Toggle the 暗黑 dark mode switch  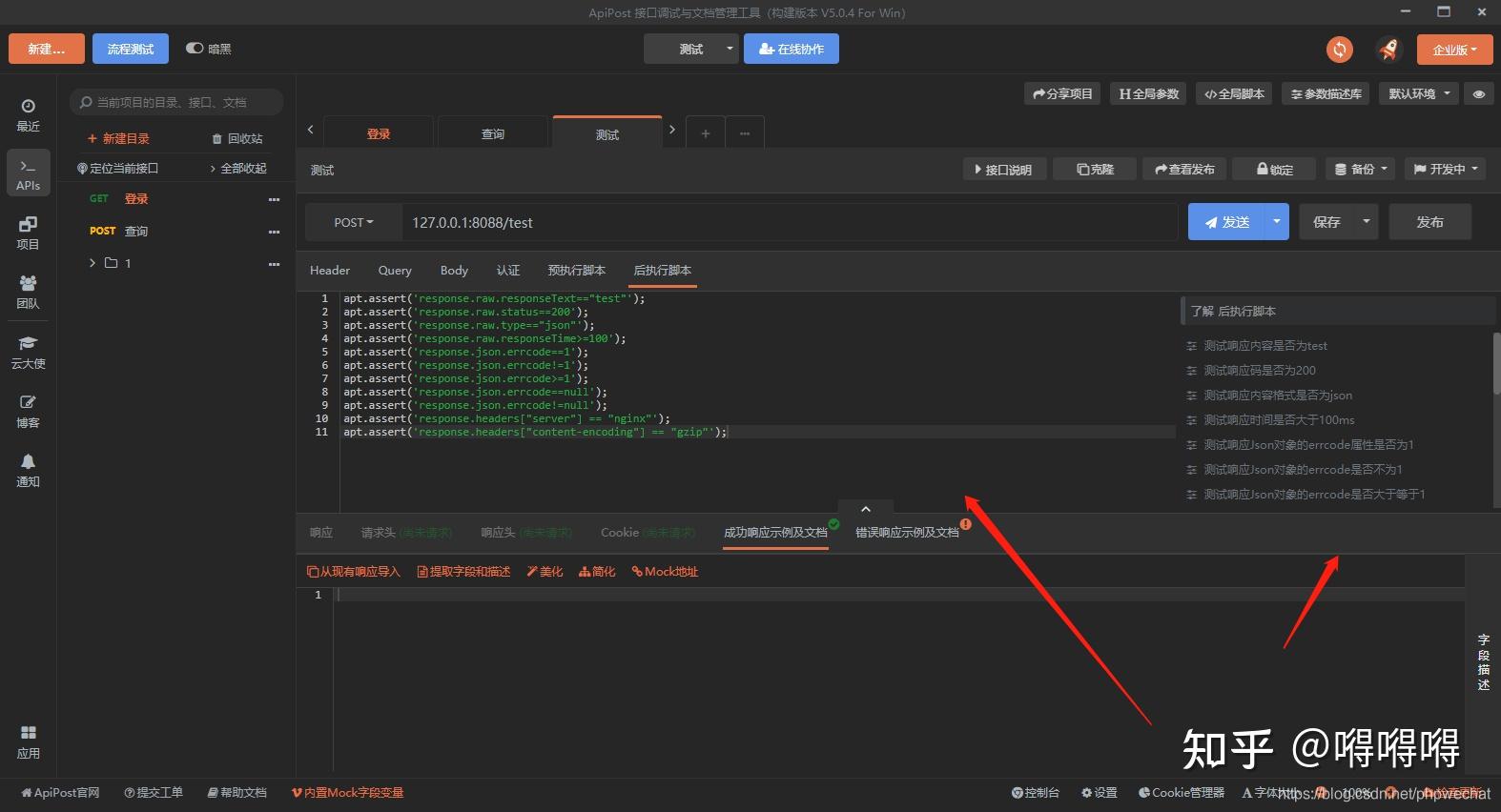click(x=195, y=49)
